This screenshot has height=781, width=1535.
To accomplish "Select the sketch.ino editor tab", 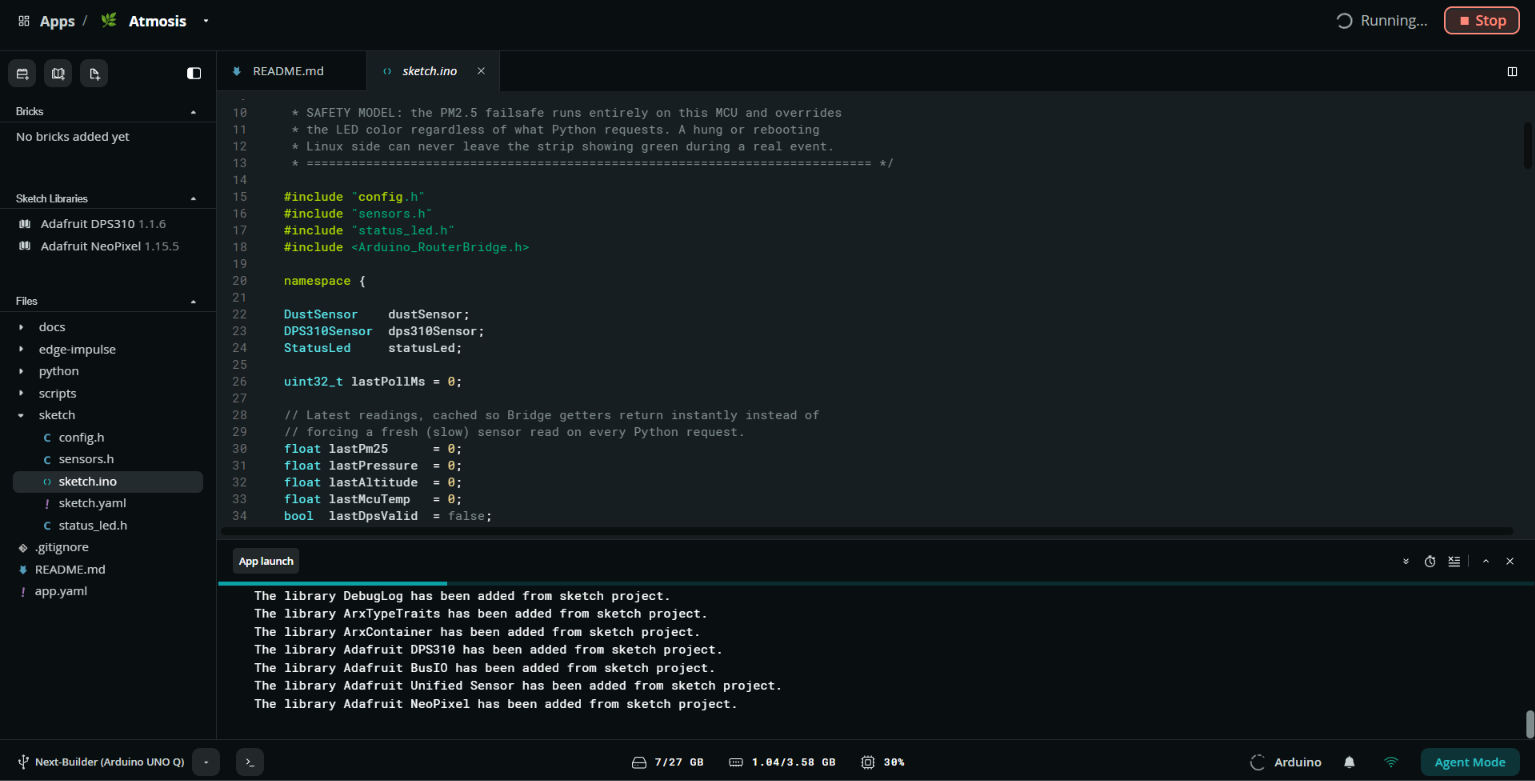I will click(x=432, y=71).
